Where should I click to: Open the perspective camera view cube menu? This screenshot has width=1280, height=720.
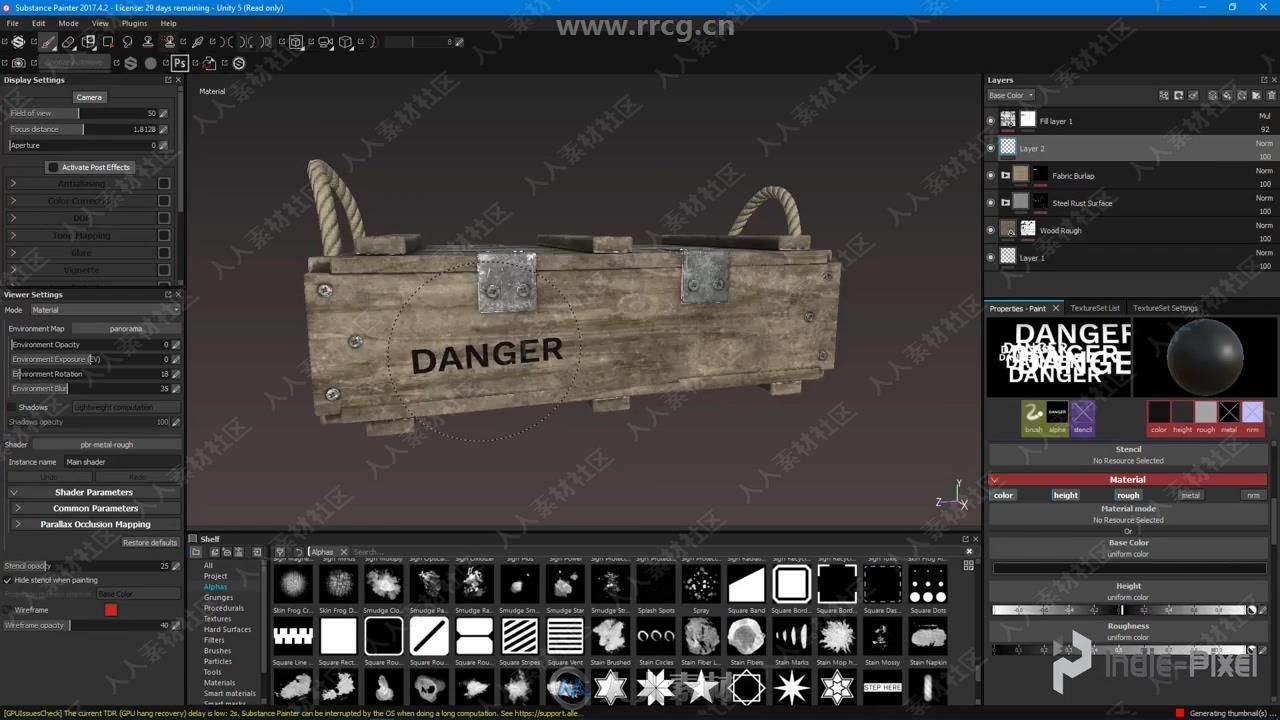click(x=346, y=42)
